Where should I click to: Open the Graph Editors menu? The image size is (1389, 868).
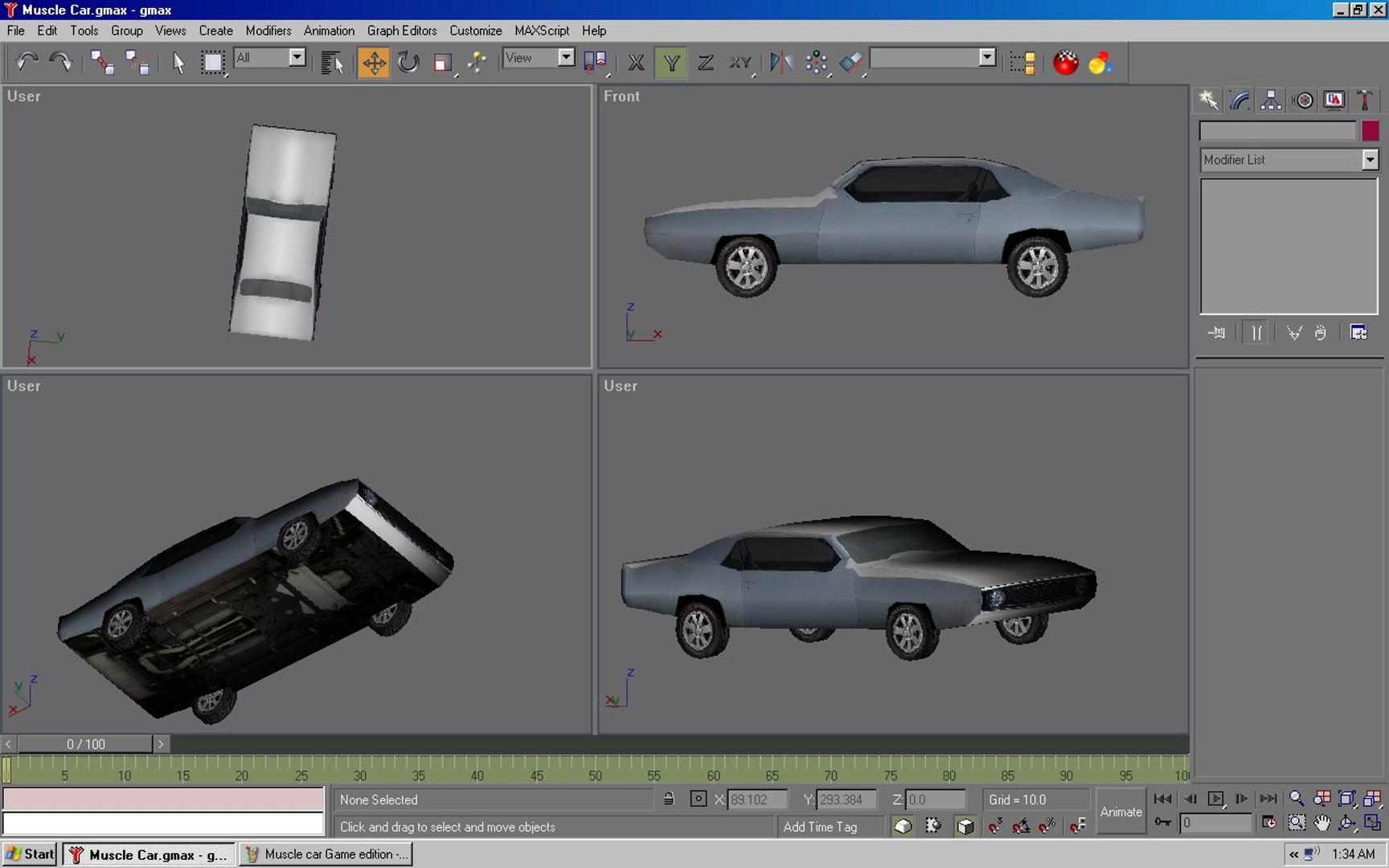coord(402,31)
